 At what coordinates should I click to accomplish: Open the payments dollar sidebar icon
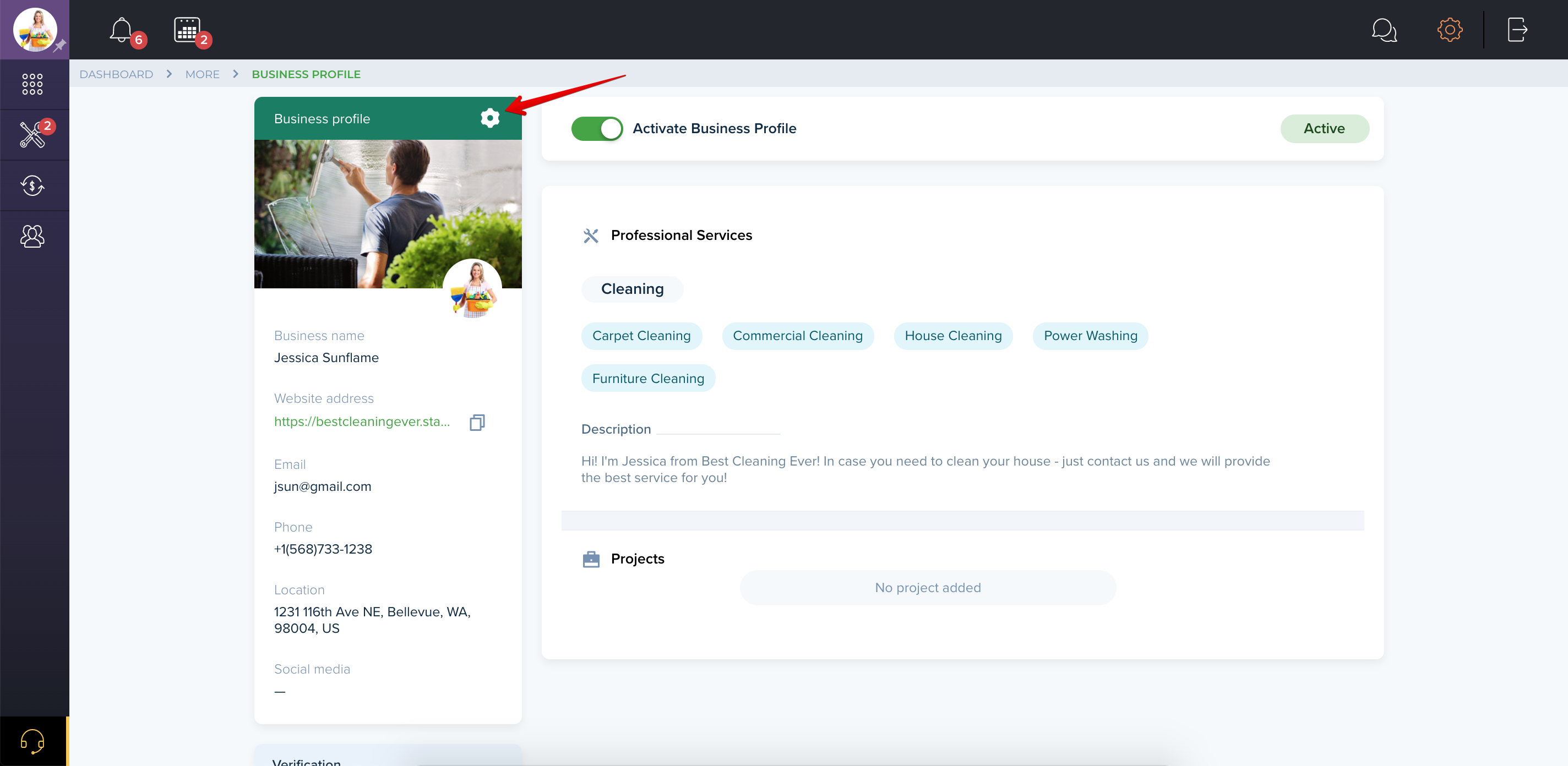coord(32,185)
